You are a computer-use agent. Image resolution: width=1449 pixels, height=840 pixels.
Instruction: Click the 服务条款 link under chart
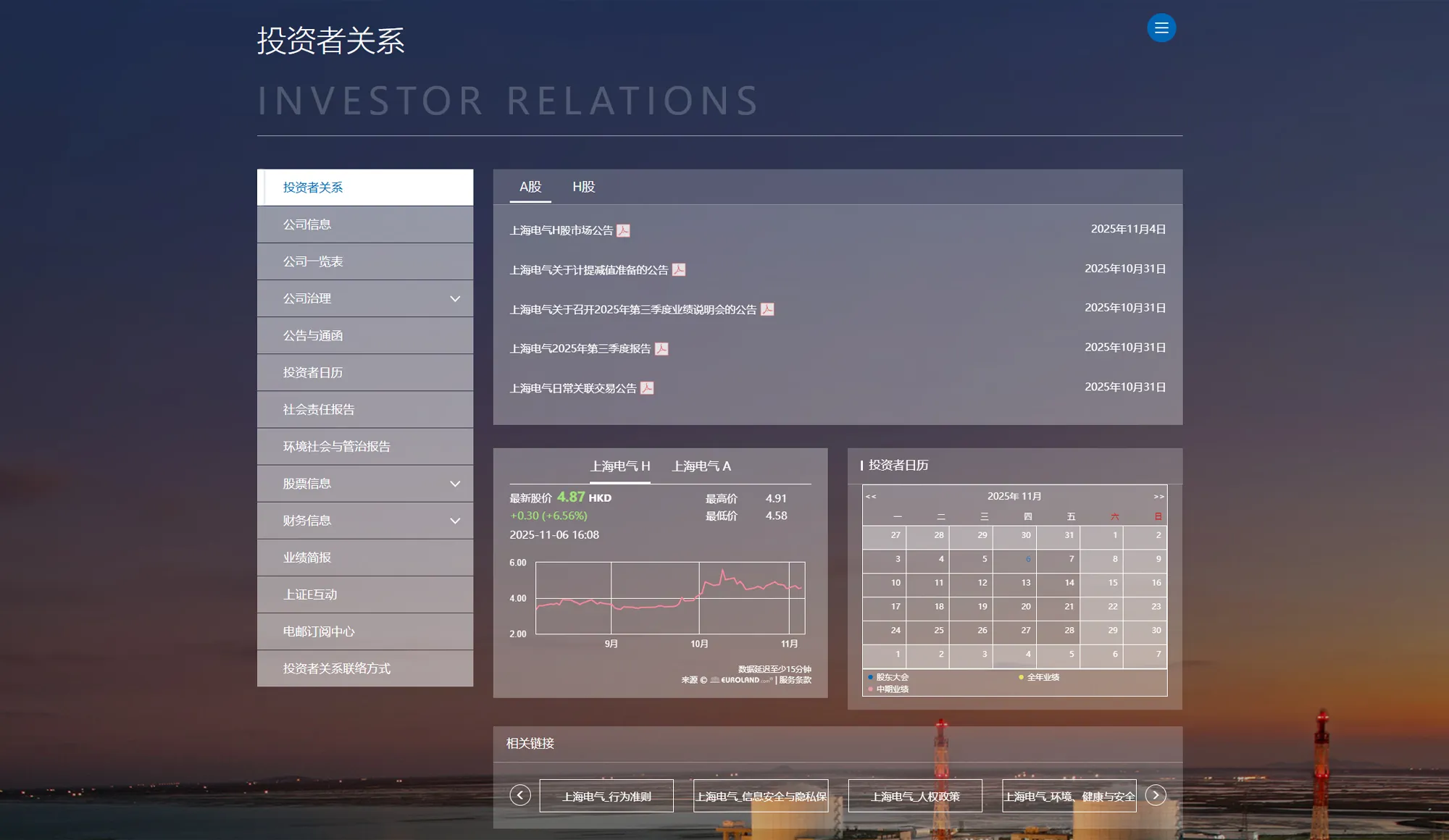click(x=795, y=680)
